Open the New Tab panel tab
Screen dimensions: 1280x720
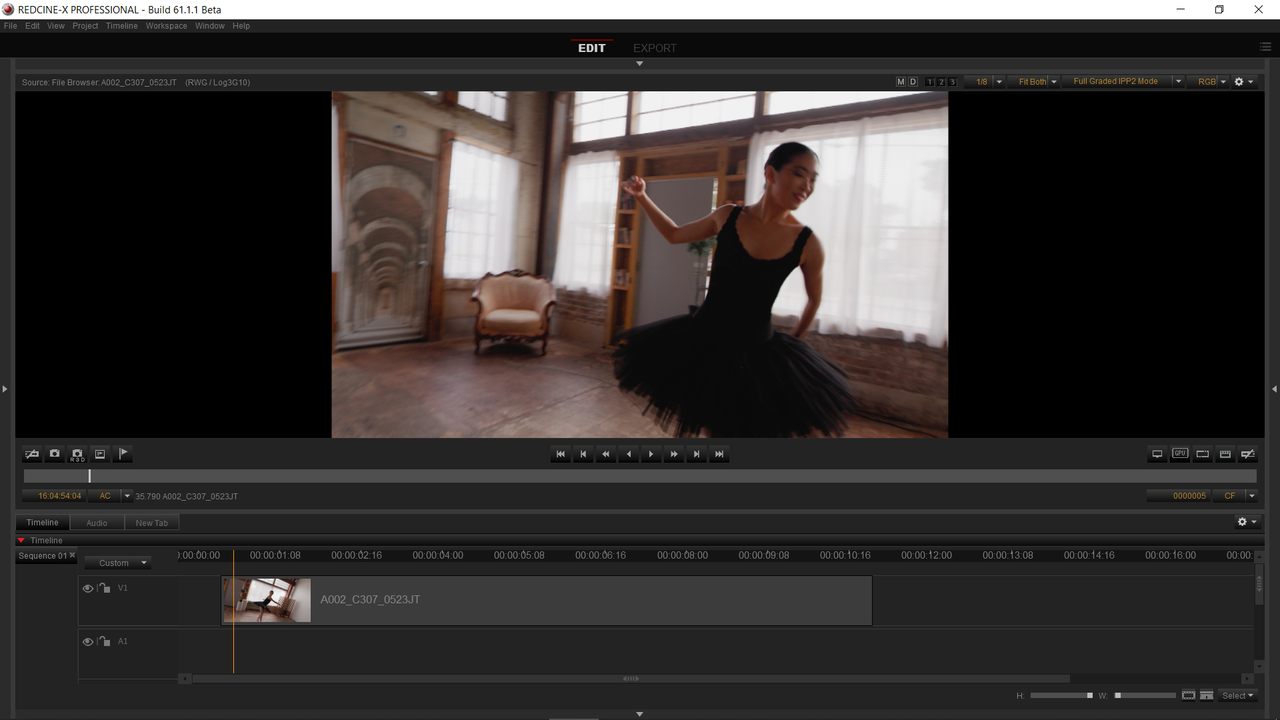(x=152, y=523)
